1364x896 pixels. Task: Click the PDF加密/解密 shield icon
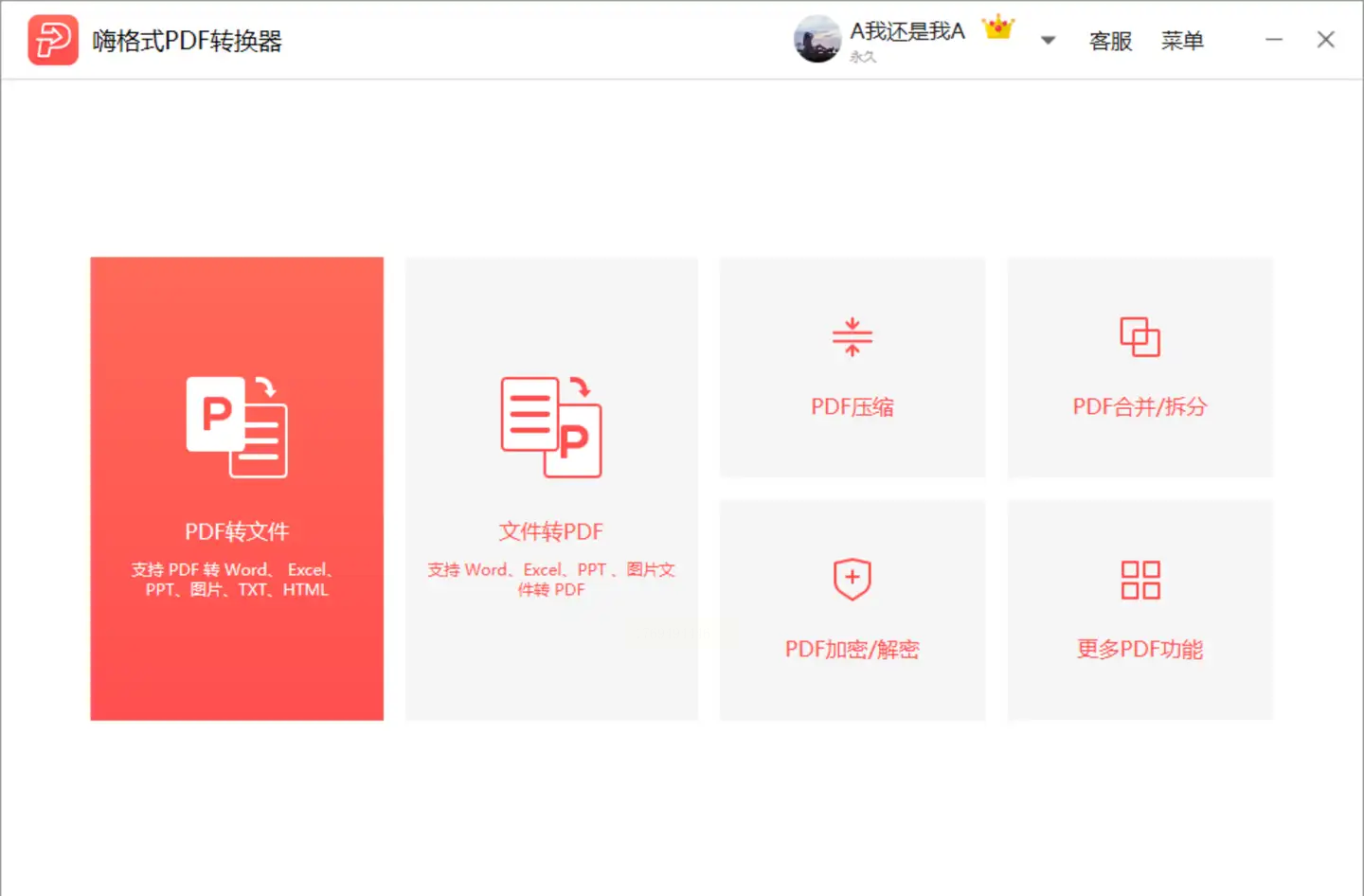click(x=852, y=579)
